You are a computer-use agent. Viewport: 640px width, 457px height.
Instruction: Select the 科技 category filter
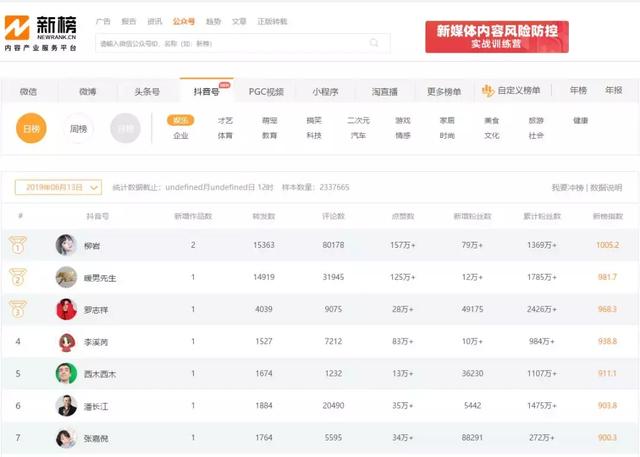tap(314, 135)
